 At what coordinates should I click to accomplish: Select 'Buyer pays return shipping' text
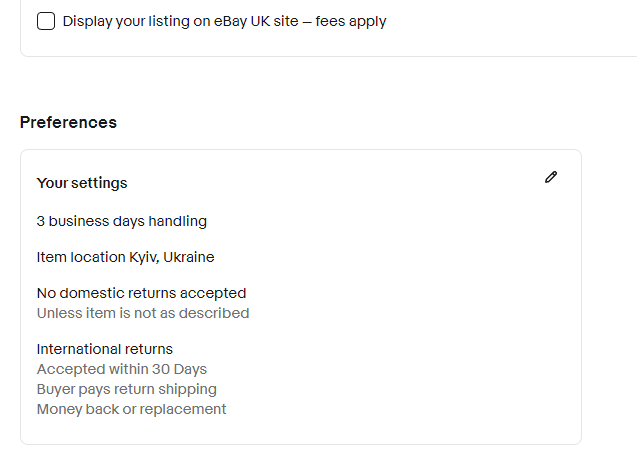pos(127,389)
